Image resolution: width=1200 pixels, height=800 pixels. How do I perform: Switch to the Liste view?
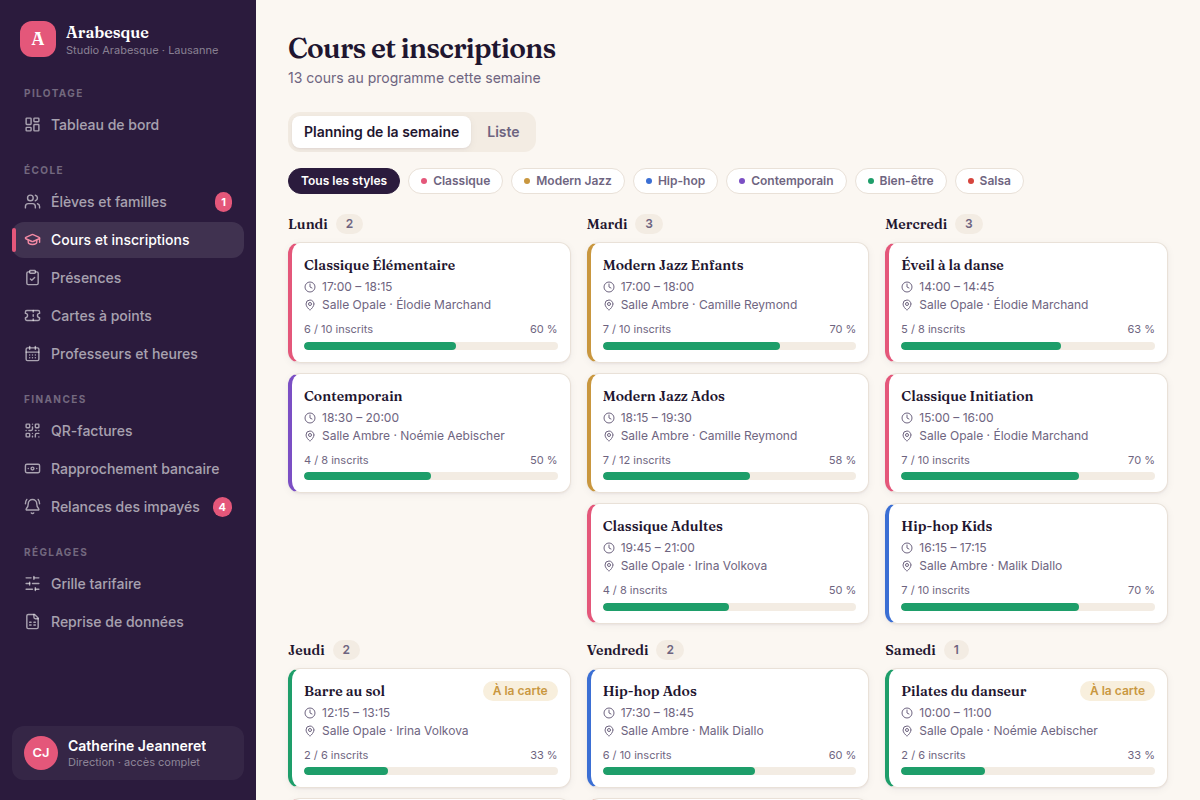point(503,132)
